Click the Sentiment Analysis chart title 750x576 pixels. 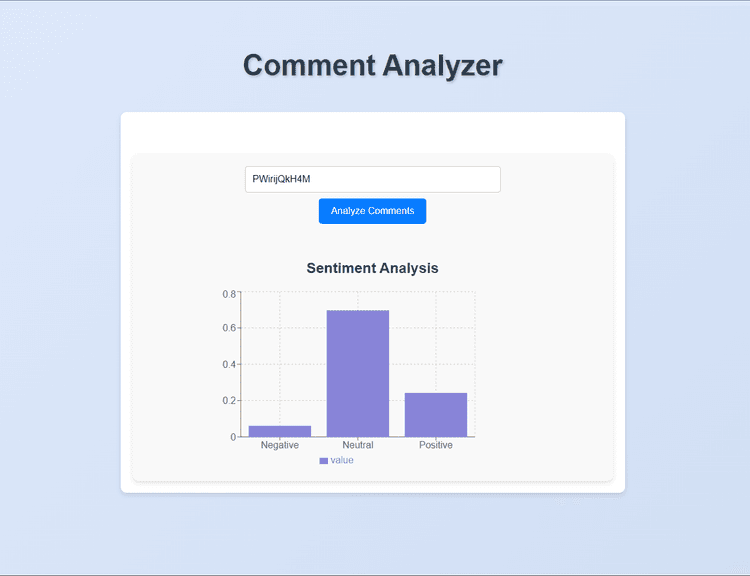(x=372, y=268)
